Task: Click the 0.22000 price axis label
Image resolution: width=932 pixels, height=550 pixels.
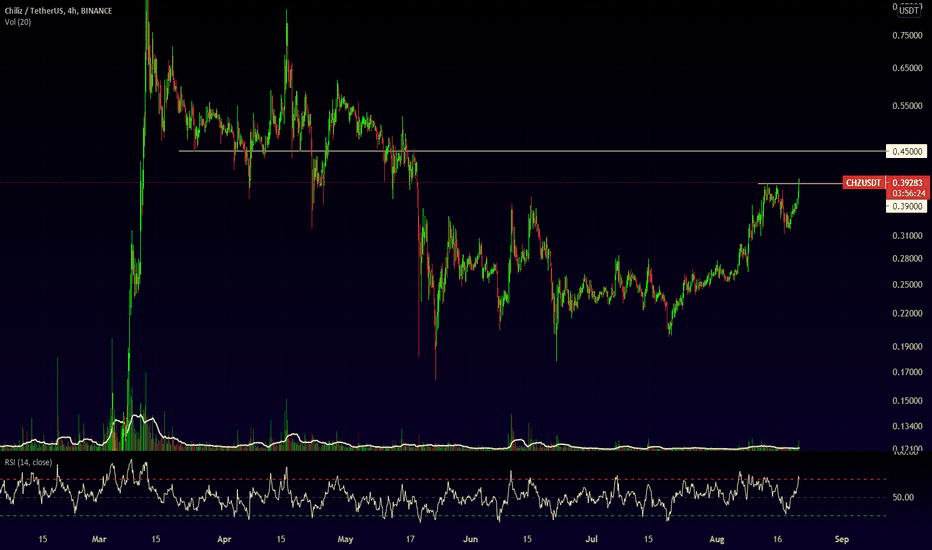Action: 907,313
